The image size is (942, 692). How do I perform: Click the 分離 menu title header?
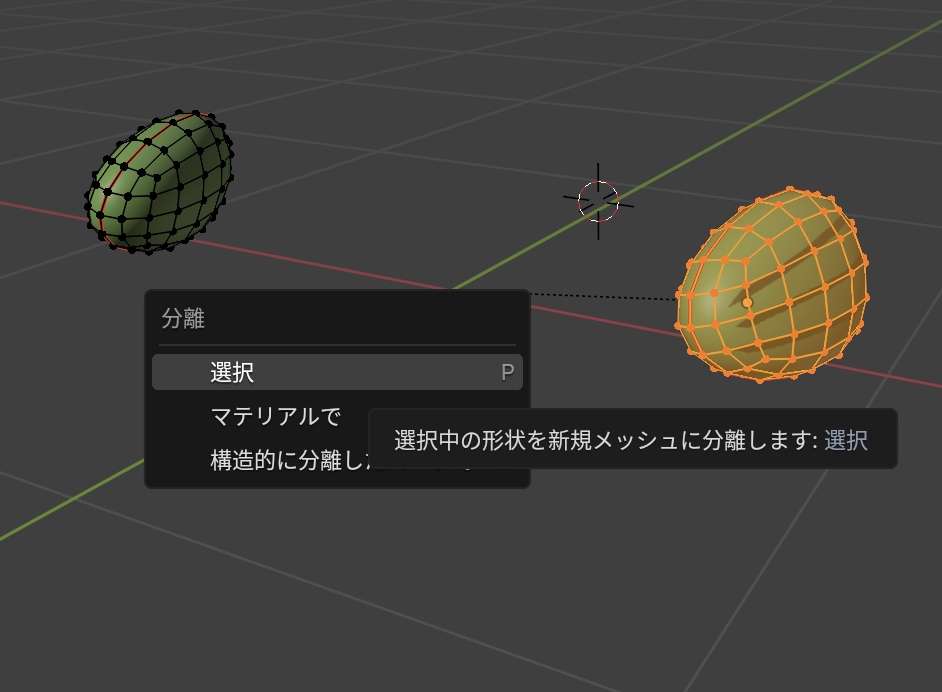pos(183,319)
